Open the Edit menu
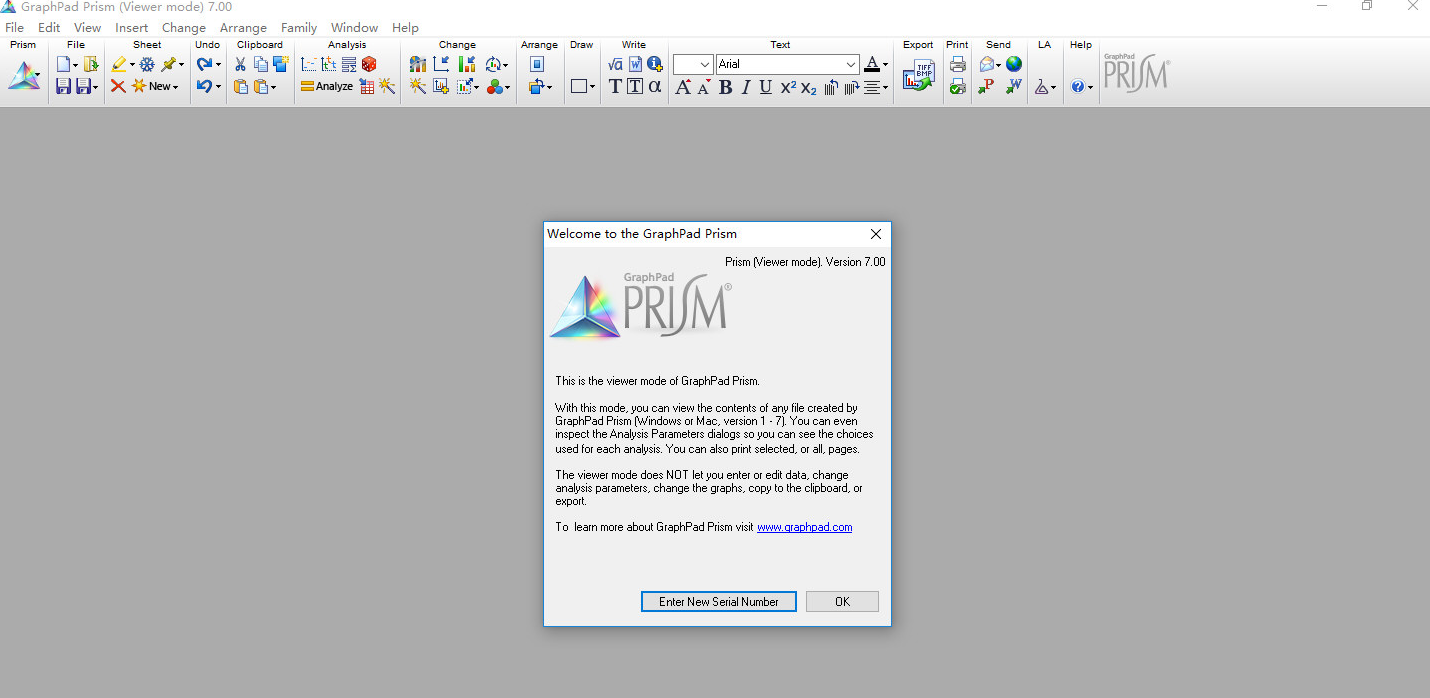 point(49,28)
